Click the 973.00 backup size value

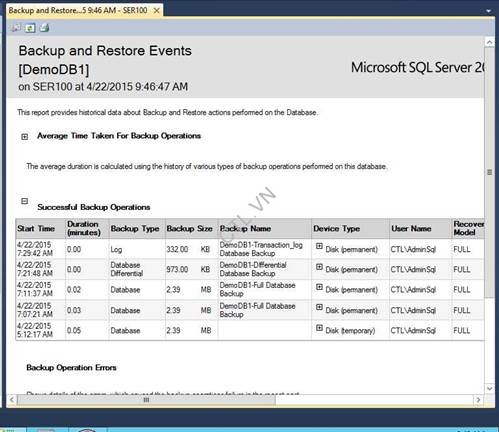[177, 269]
